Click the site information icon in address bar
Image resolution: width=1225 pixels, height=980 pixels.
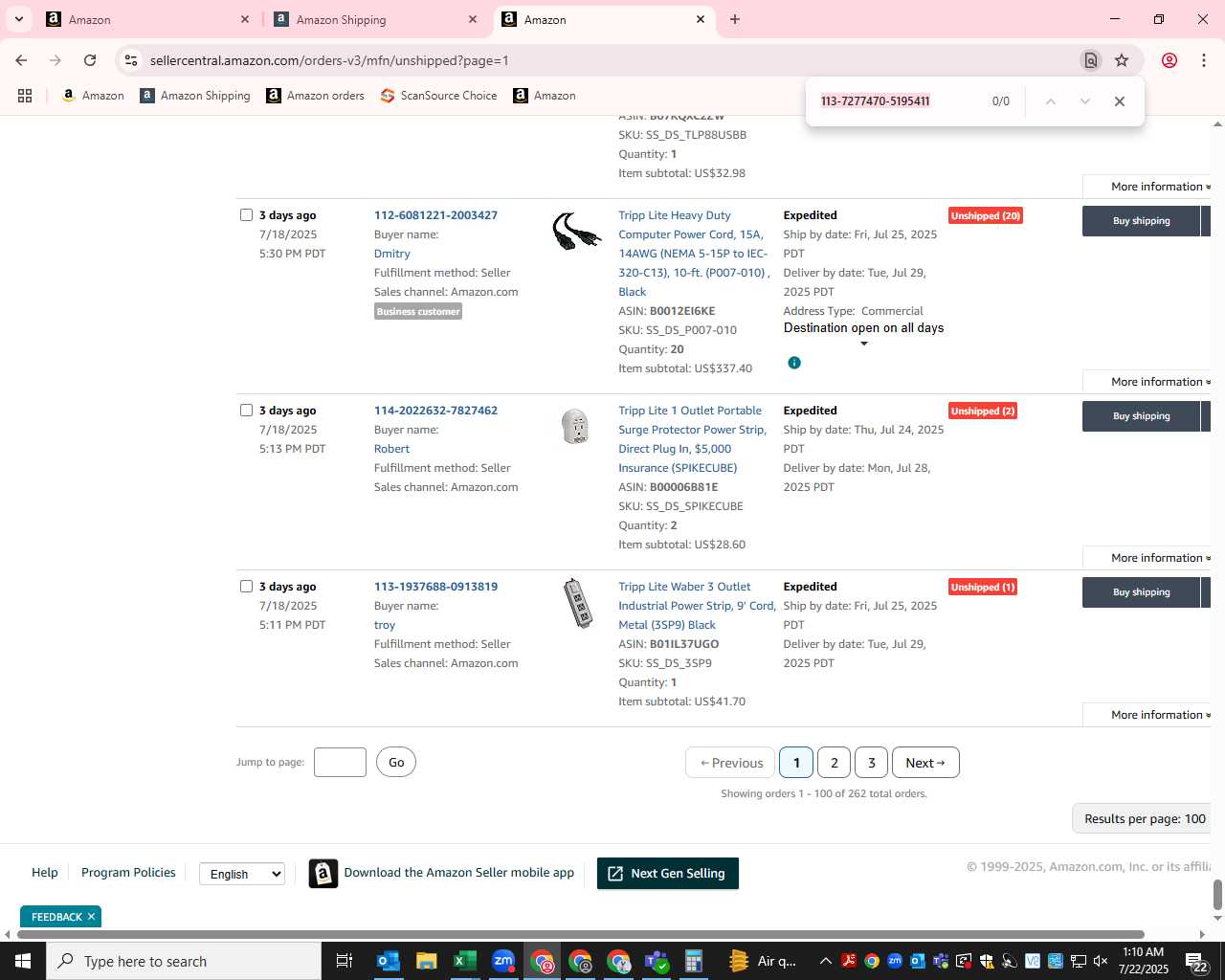click(x=131, y=60)
